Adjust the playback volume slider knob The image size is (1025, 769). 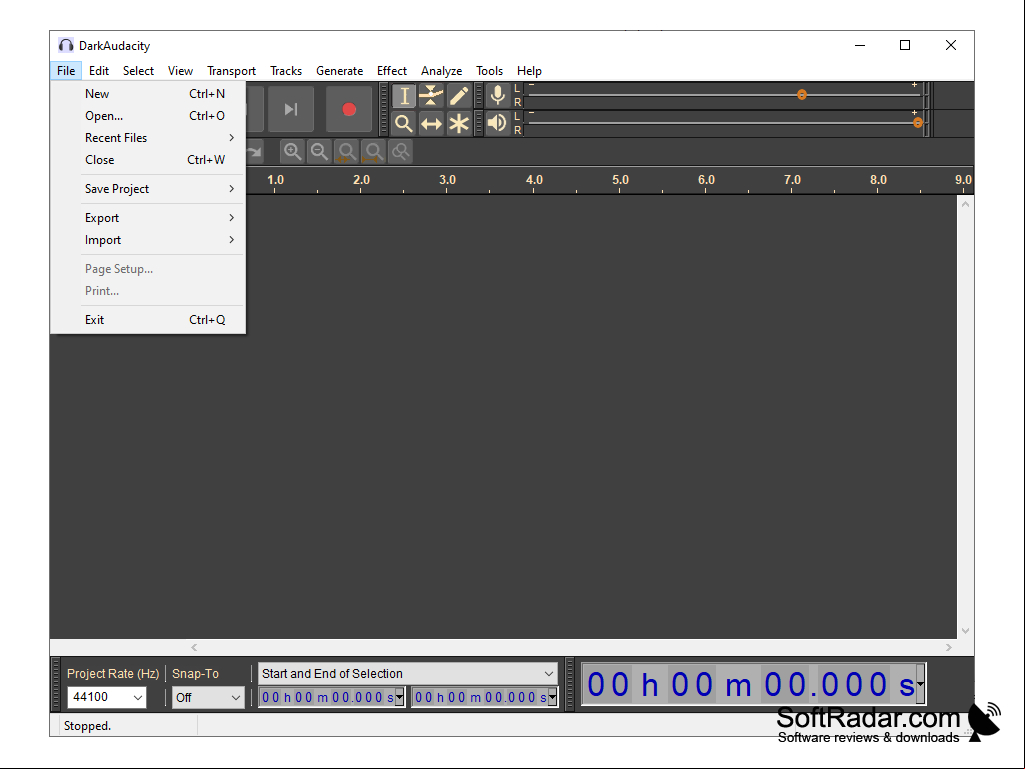tap(918, 122)
